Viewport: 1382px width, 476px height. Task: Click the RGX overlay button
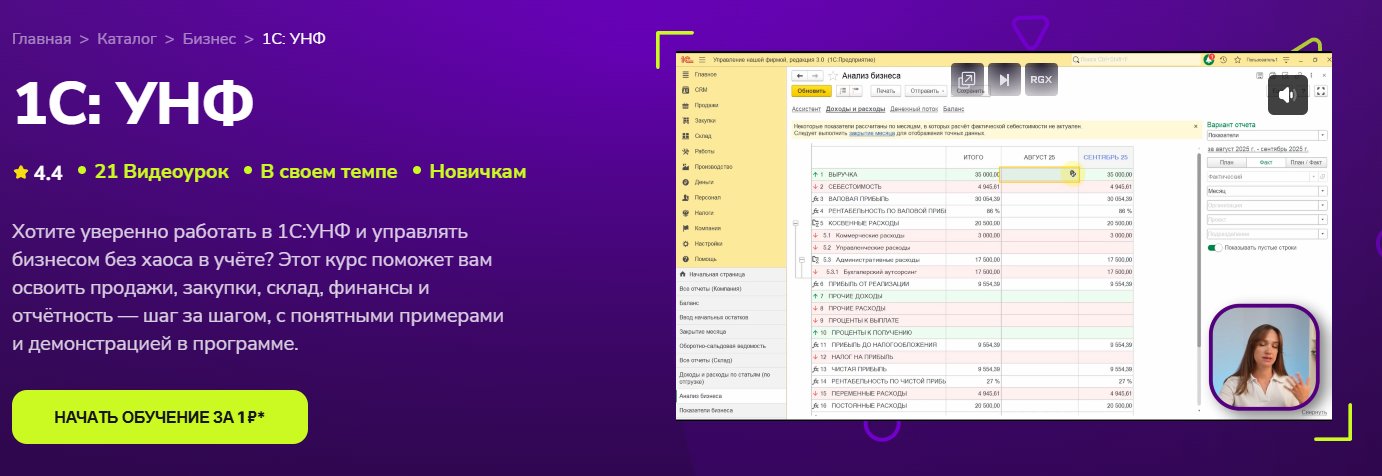tap(1042, 80)
